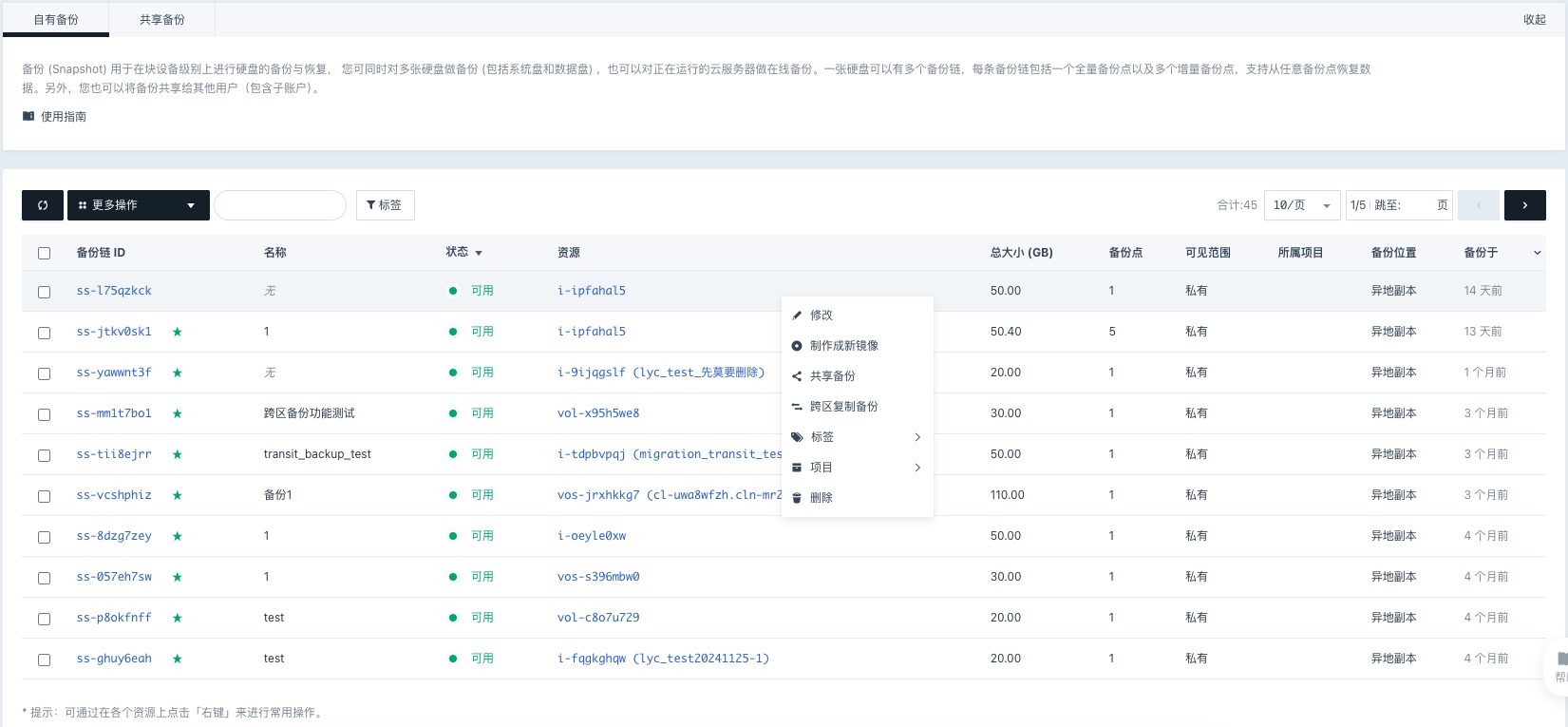Click the 制作成新镜像 disc icon
This screenshot has height=727, width=1568.
[797, 346]
